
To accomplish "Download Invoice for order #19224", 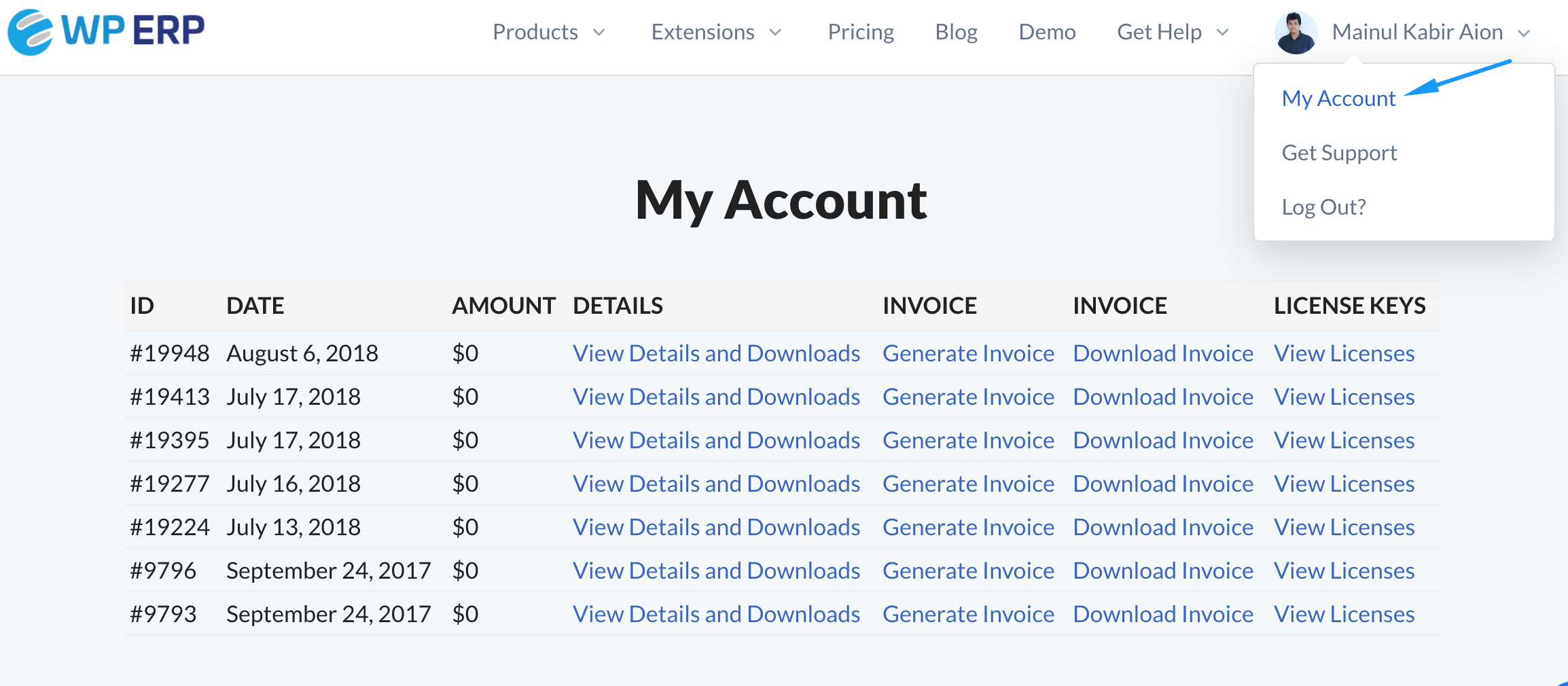I will click(1163, 527).
